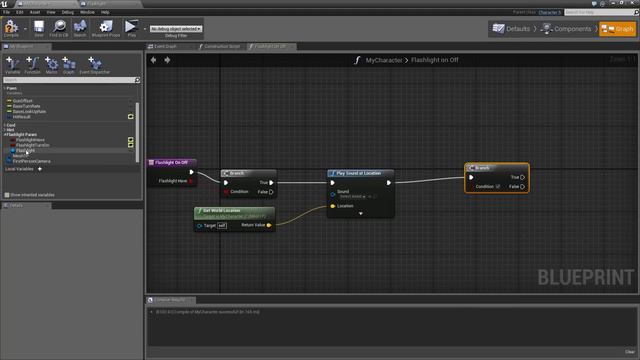Open the Help menu

105,12
